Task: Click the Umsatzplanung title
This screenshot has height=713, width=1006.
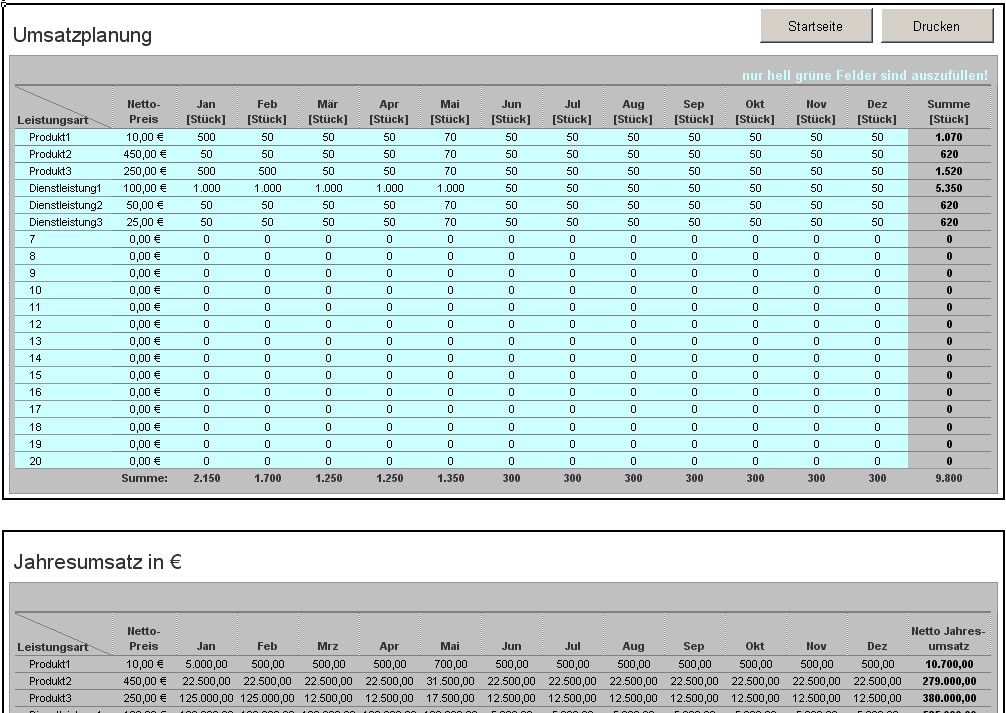Action: pos(82,35)
